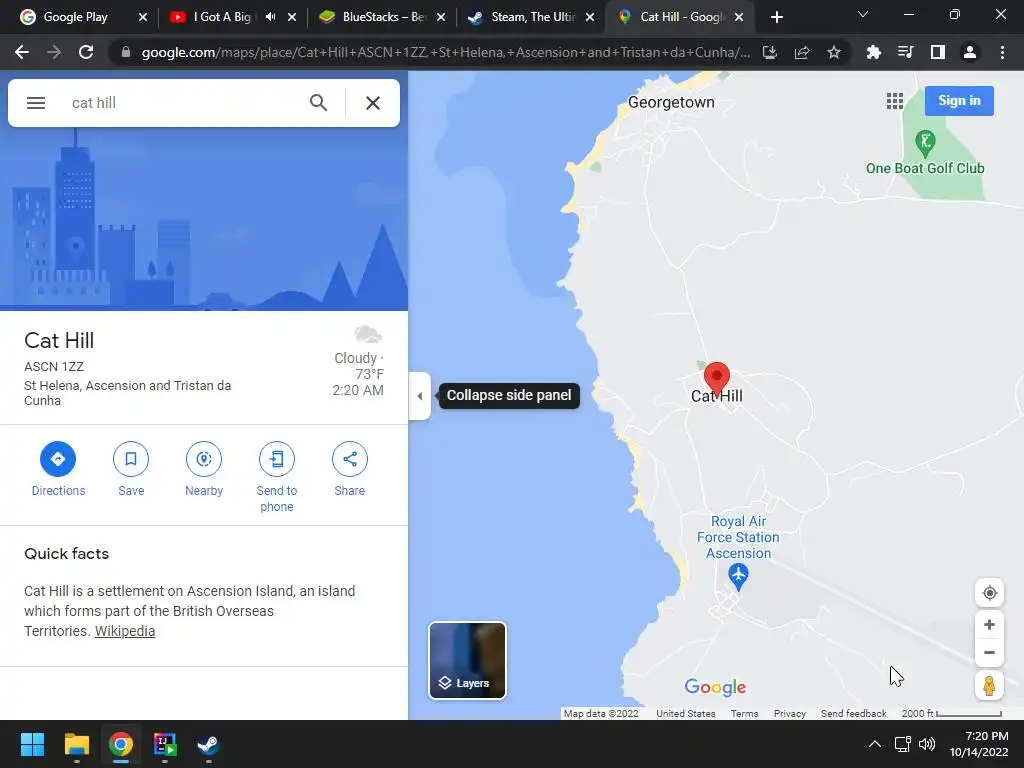Open the volume control in tray

click(927, 744)
